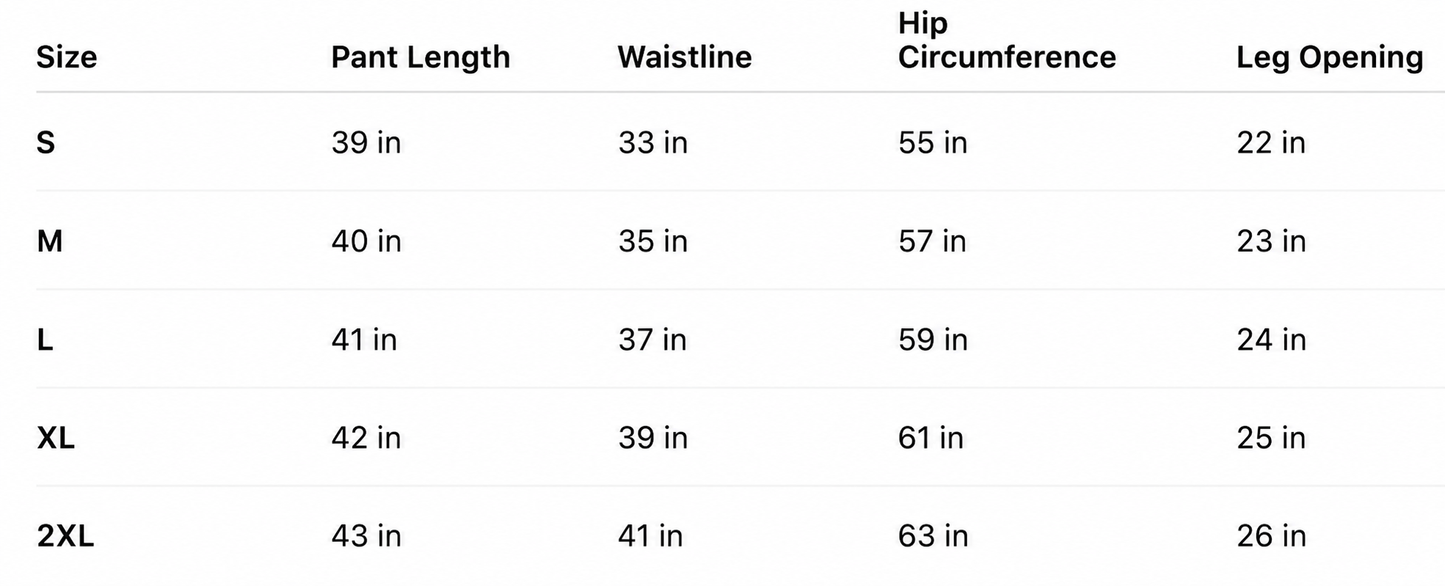
Task: Select the 35 in waistline cell
Action: [x=652, y=241]
